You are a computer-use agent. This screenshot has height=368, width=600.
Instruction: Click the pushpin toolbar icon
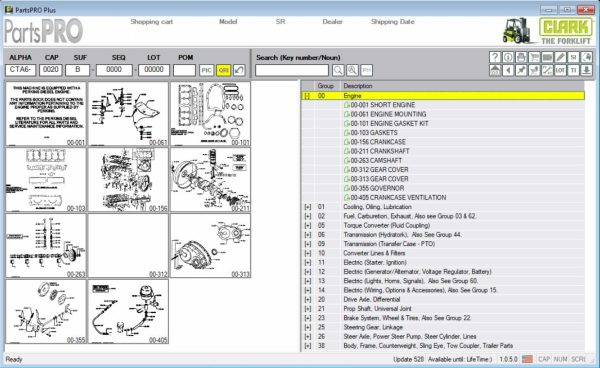click(521, 70)
